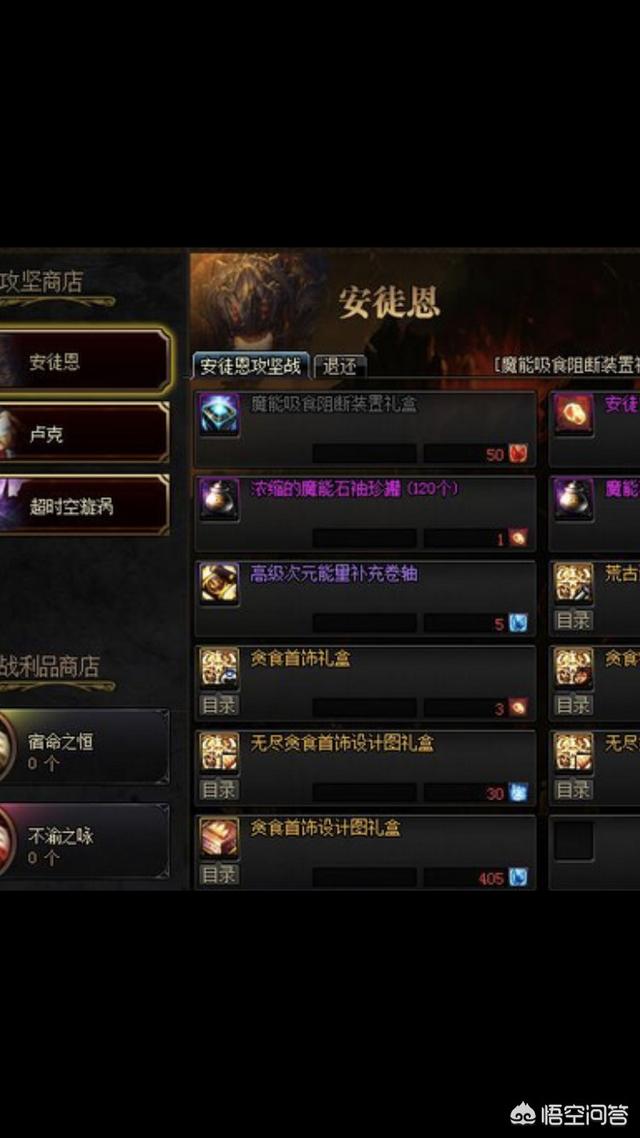Click the 悟空问答 watermark logo

coord(573,1113)
